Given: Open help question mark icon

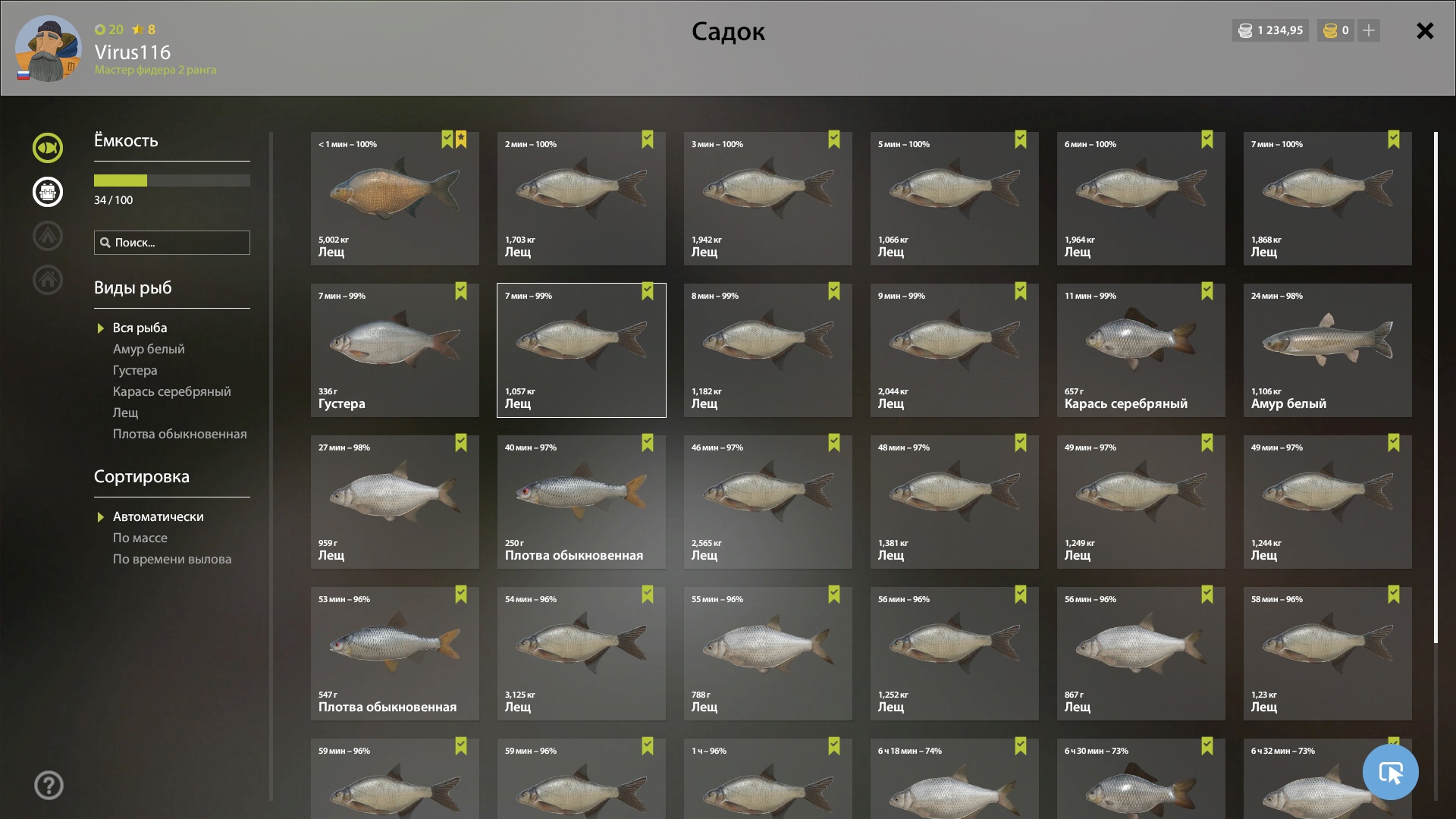Looking at the screenshot, I should click(x=49, y=785).
